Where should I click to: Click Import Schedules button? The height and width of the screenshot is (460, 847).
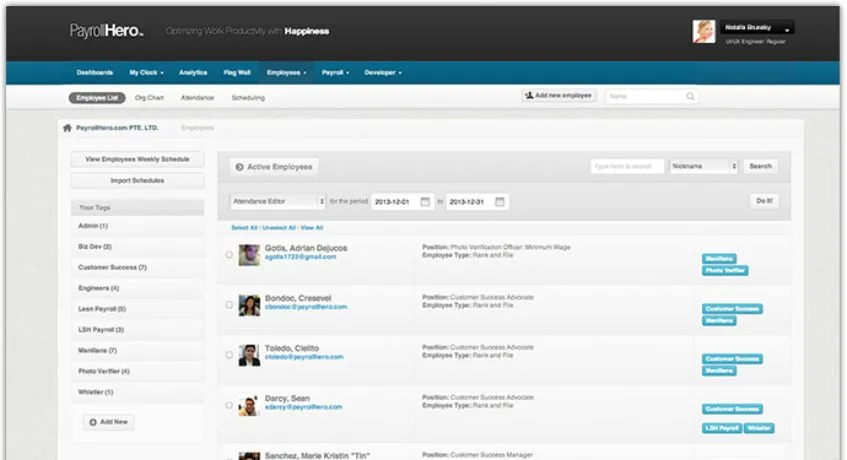137,180
